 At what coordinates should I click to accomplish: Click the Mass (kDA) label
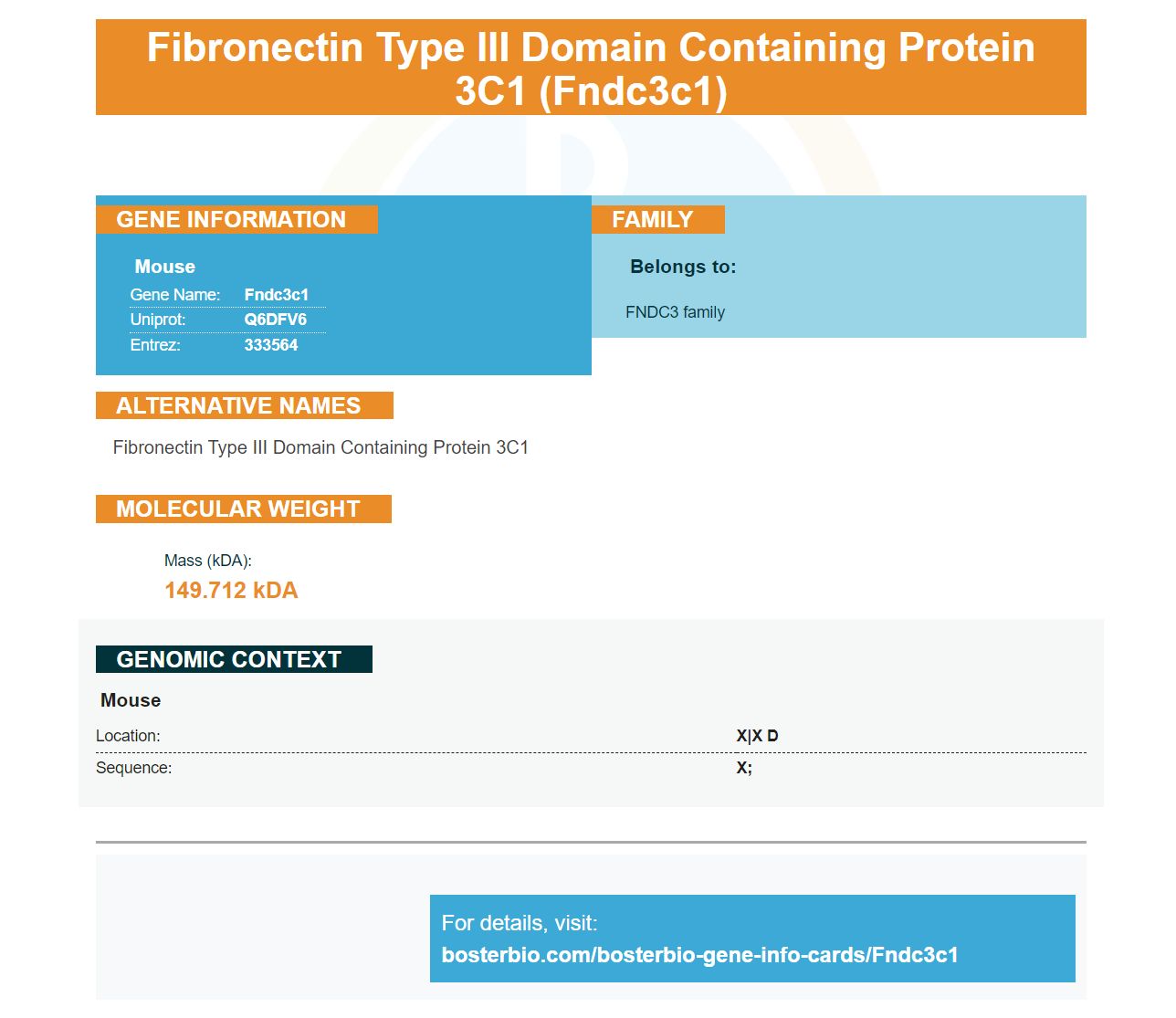[208, 561]
